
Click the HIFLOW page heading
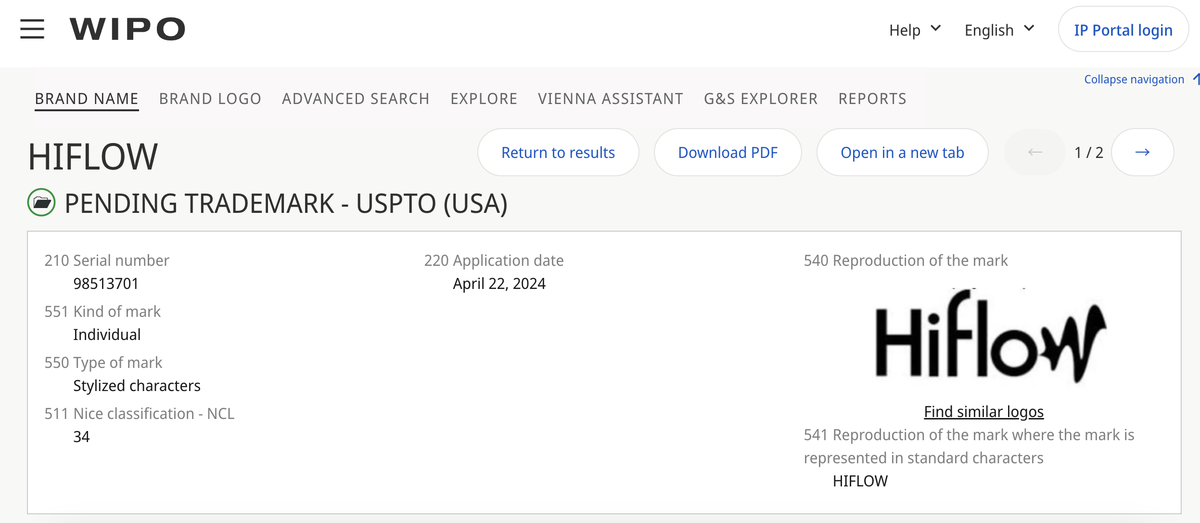coord(93,156)
